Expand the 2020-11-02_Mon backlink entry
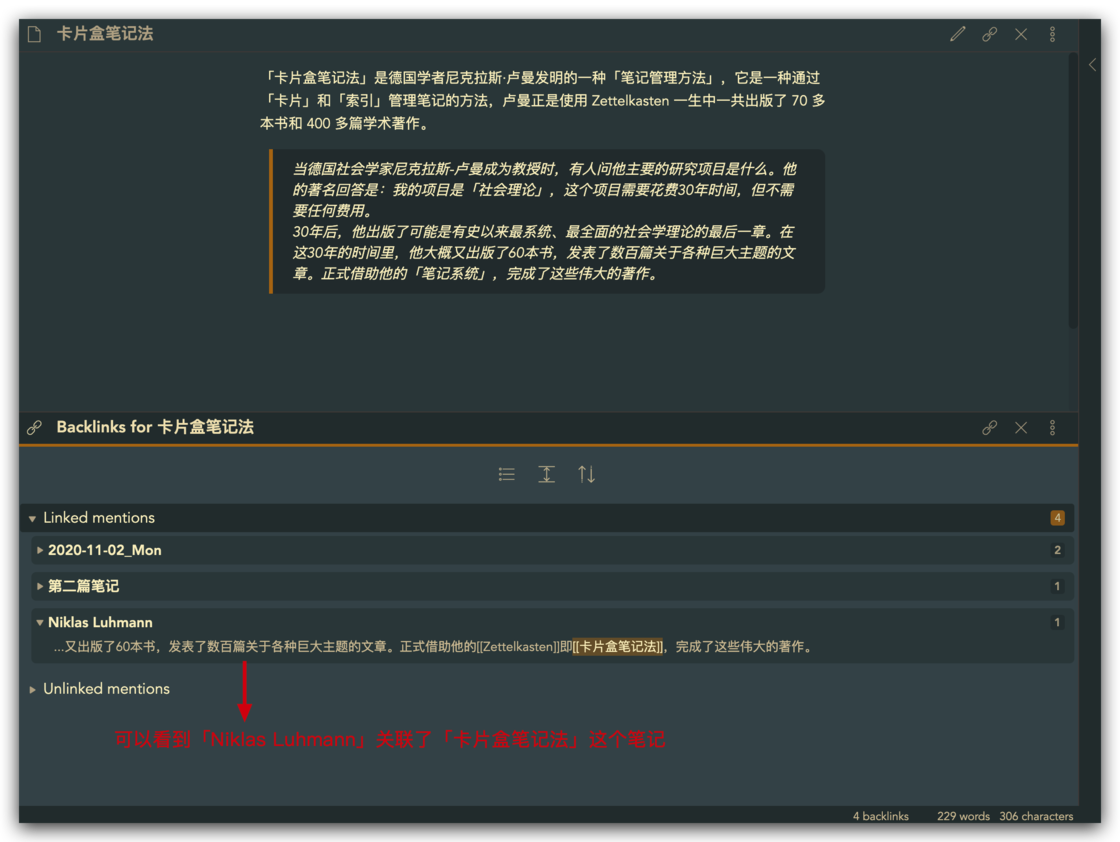This screenshot has height=842, width=1120. [x=40, y=550]
